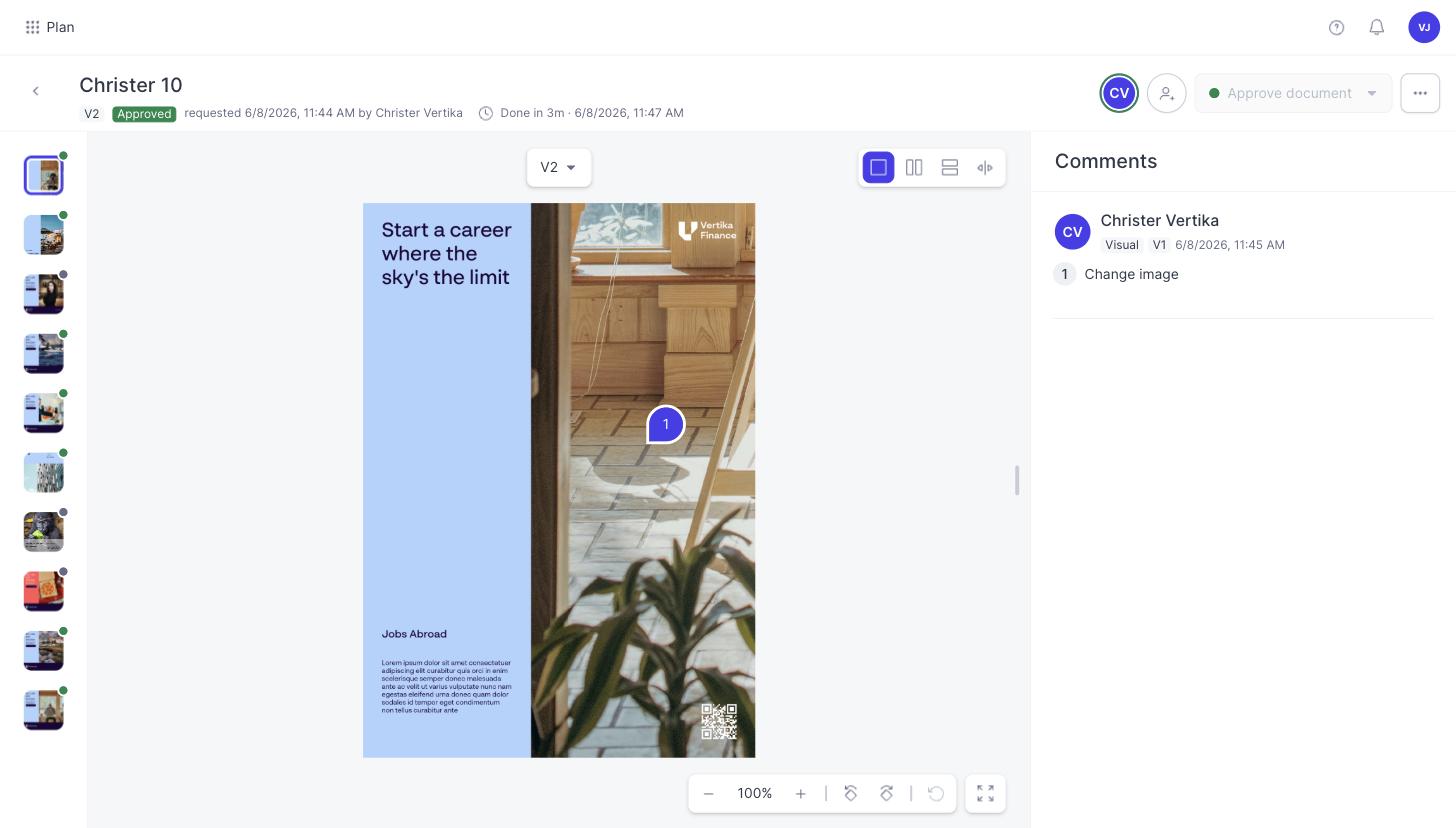Rotate the document counter-clockwise
Image resolution: width=1456 pixels, height=828 pixels.
[851, 793]
